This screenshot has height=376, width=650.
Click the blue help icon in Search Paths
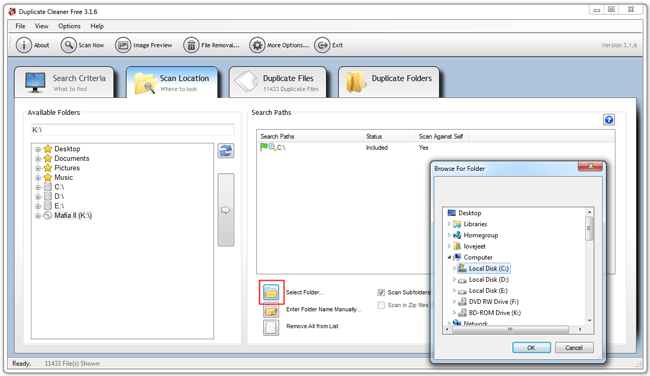pyautogui.click(x=609, y=120)
